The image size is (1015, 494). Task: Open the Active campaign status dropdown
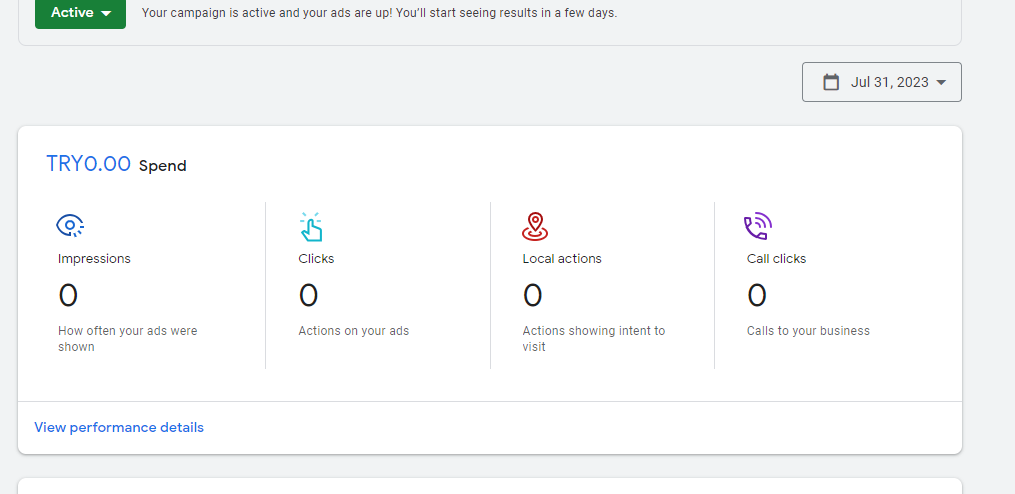tap(80, 13)
